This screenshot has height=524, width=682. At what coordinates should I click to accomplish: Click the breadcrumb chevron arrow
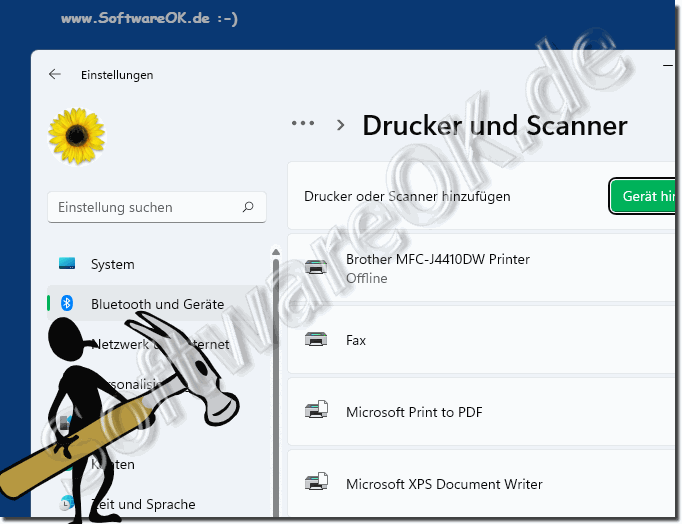(341, 125)
